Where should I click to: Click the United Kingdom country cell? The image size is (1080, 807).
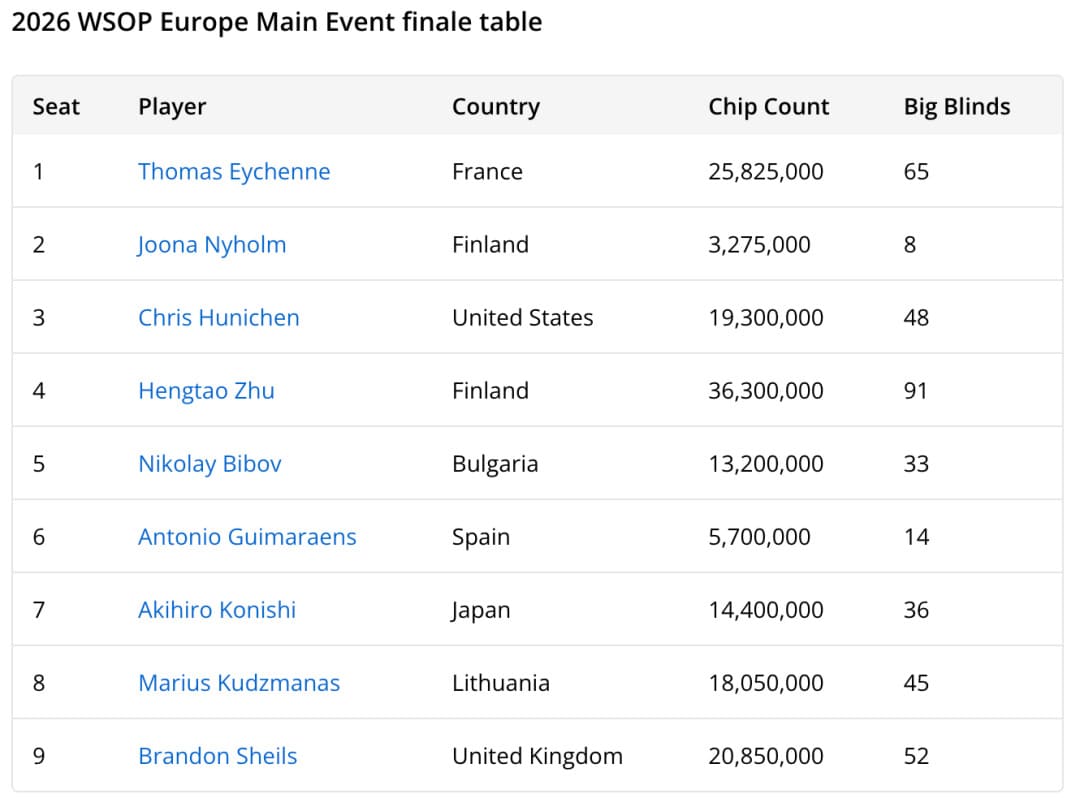537,756
